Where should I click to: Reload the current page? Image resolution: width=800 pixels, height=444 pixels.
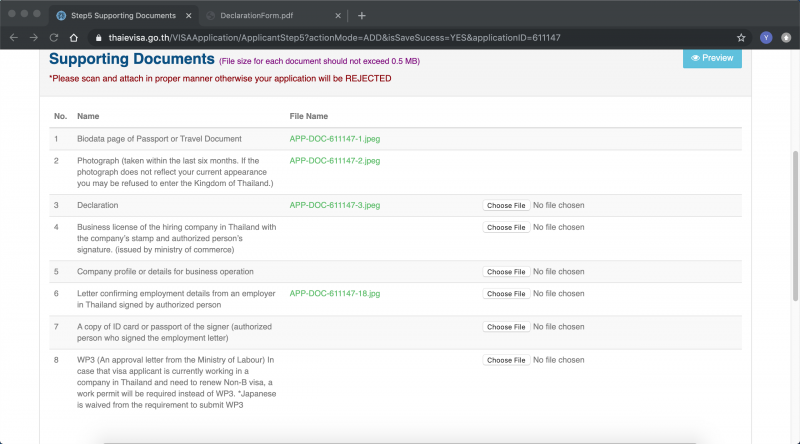52,37
